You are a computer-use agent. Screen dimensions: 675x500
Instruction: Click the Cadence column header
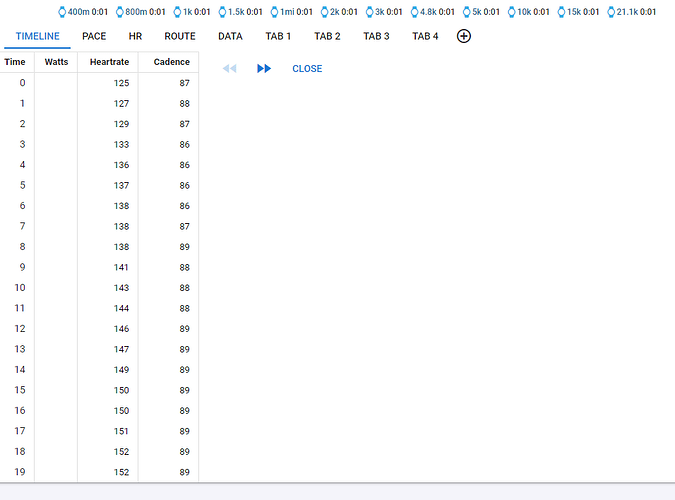(171, 62)
